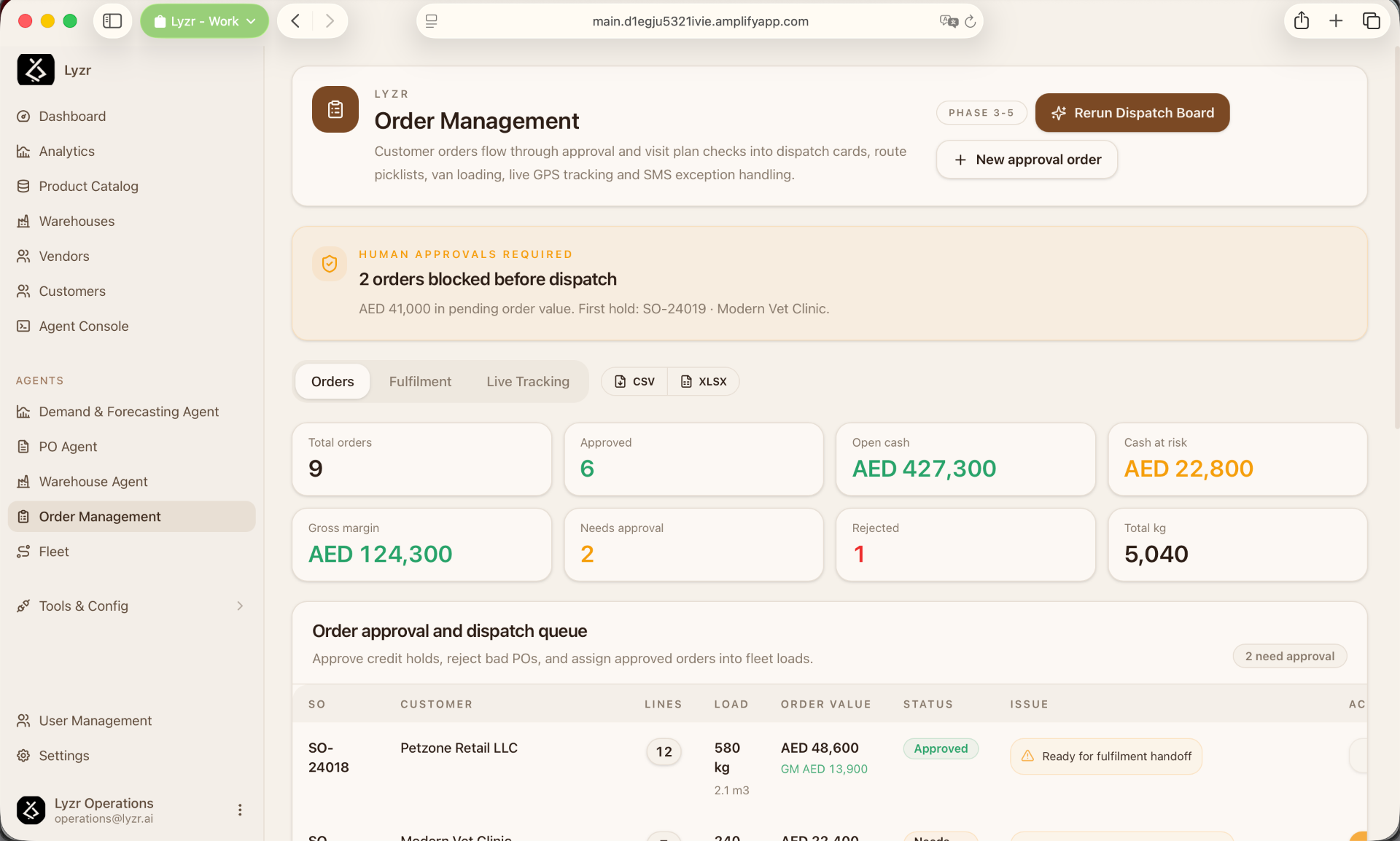Switch to the Fulfilment tab
The width and height of the screenshot is (1400, 841).
click(x=420, y=381)
